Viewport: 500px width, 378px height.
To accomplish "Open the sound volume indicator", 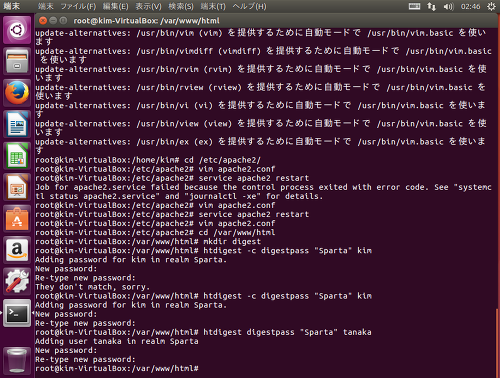I will pos(448,6).
